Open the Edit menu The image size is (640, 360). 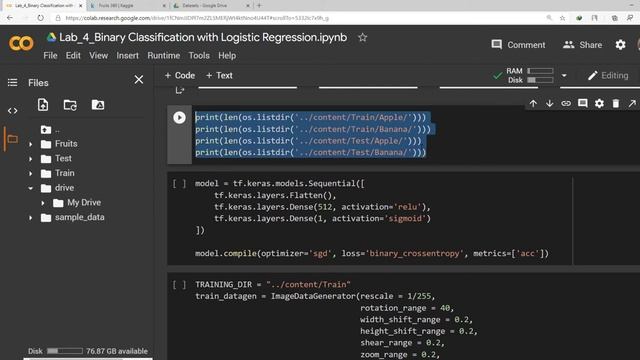(73, 56)
